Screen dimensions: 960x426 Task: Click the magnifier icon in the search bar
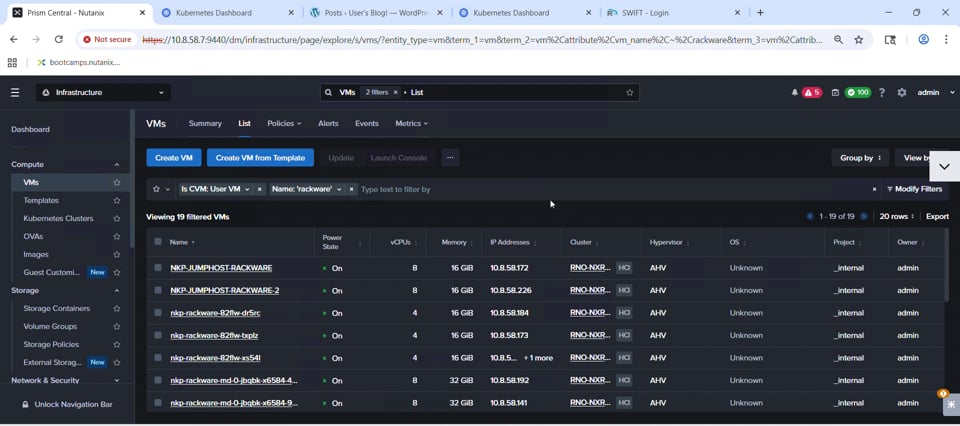coord(329,92)
